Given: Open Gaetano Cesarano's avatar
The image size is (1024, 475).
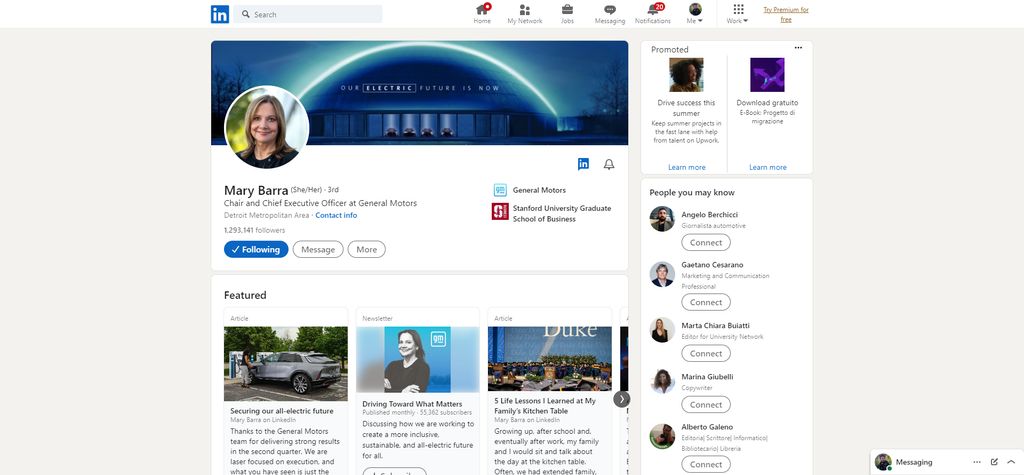Looking at the screenshot, I should point(662,274).
